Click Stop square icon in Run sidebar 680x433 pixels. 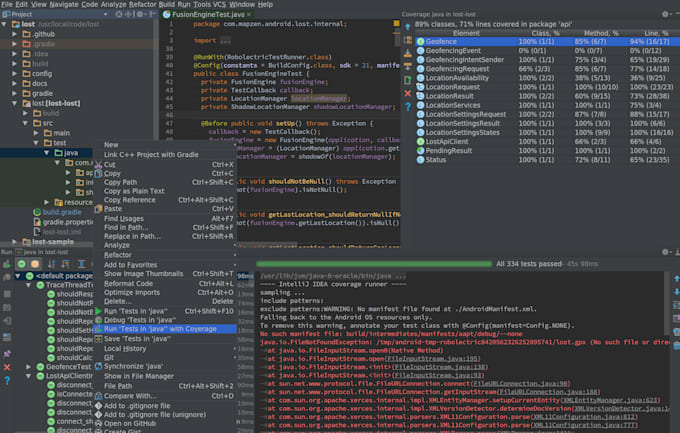tap(7, 294)
